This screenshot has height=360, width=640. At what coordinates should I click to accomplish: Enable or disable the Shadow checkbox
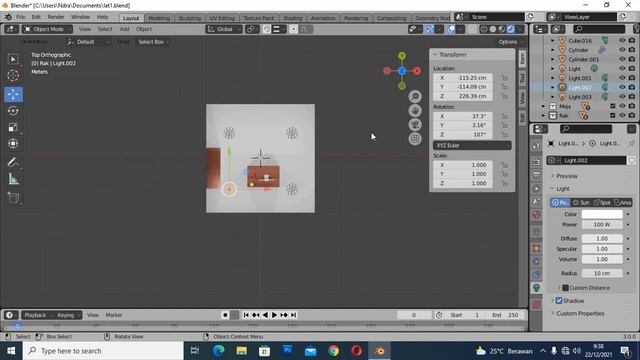click(559, 301)
